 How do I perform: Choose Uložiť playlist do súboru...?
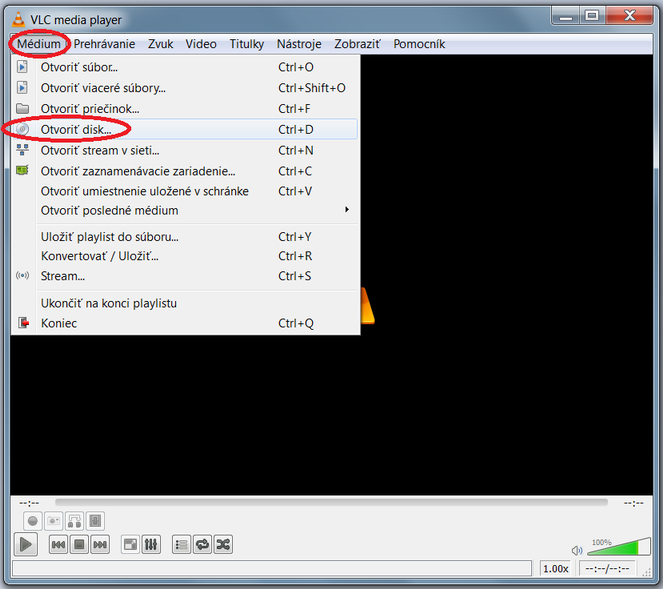(x=185, y=237)
